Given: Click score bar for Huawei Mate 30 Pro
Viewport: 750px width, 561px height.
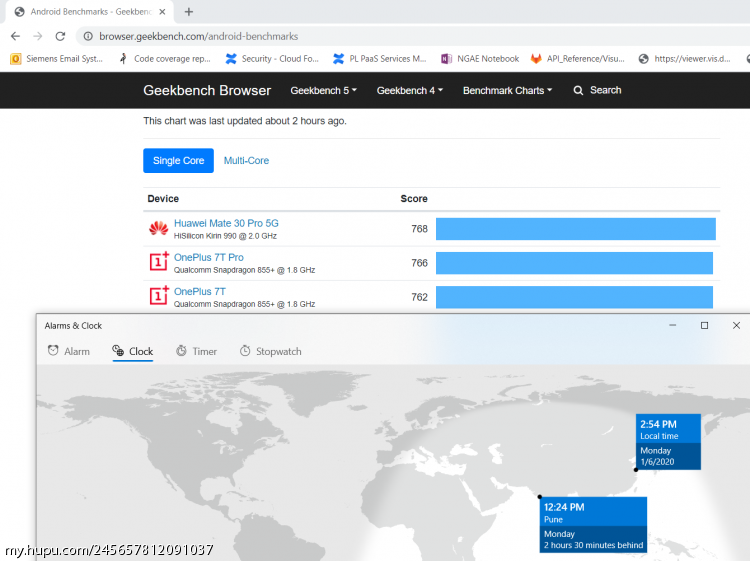Looking at the screenshot, I should coord(576,229).
